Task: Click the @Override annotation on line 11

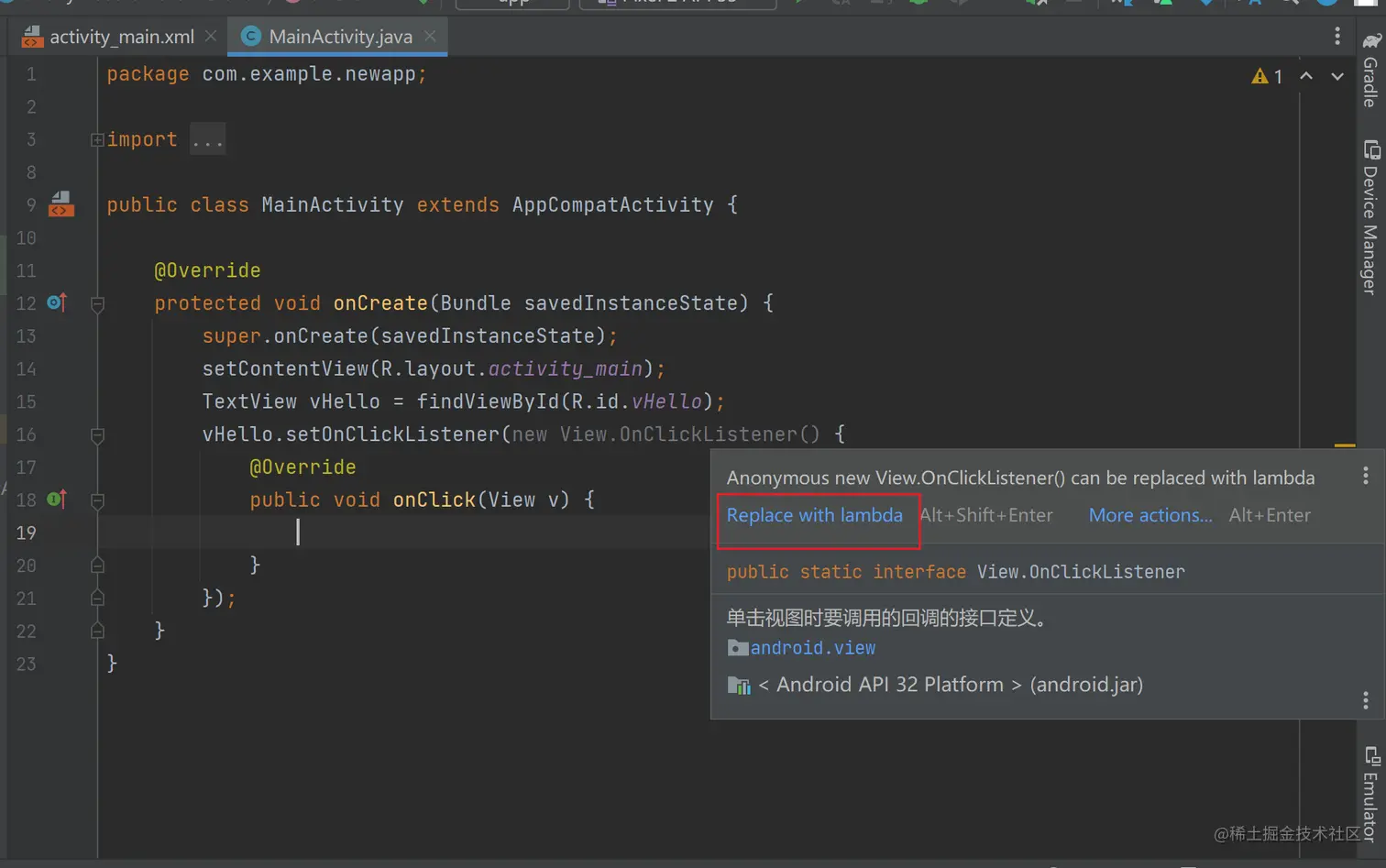Action: tap(207, 270)
